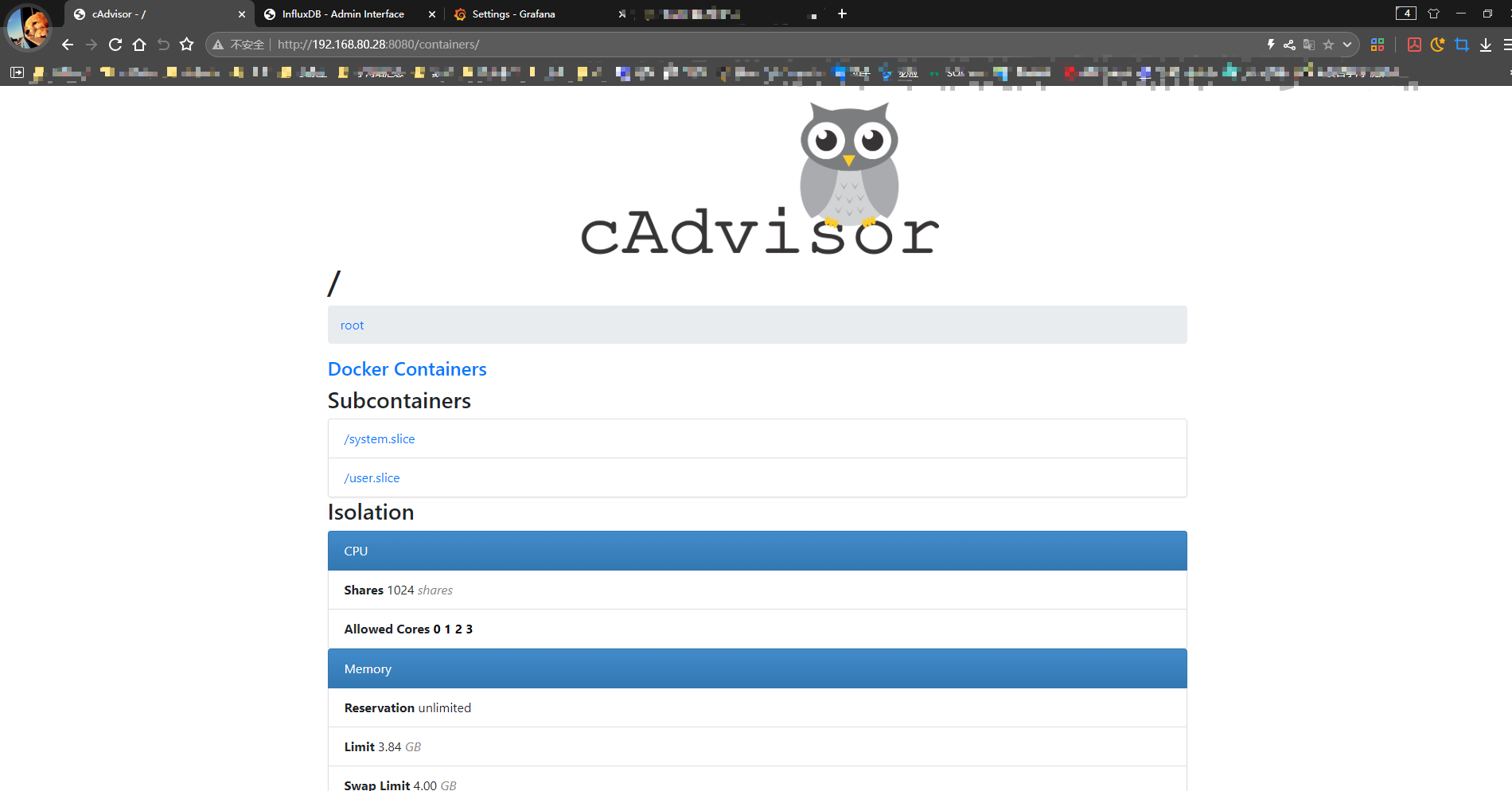Open the browser home page
This screenshot has width=1512, height=791.
click(139, 45)
